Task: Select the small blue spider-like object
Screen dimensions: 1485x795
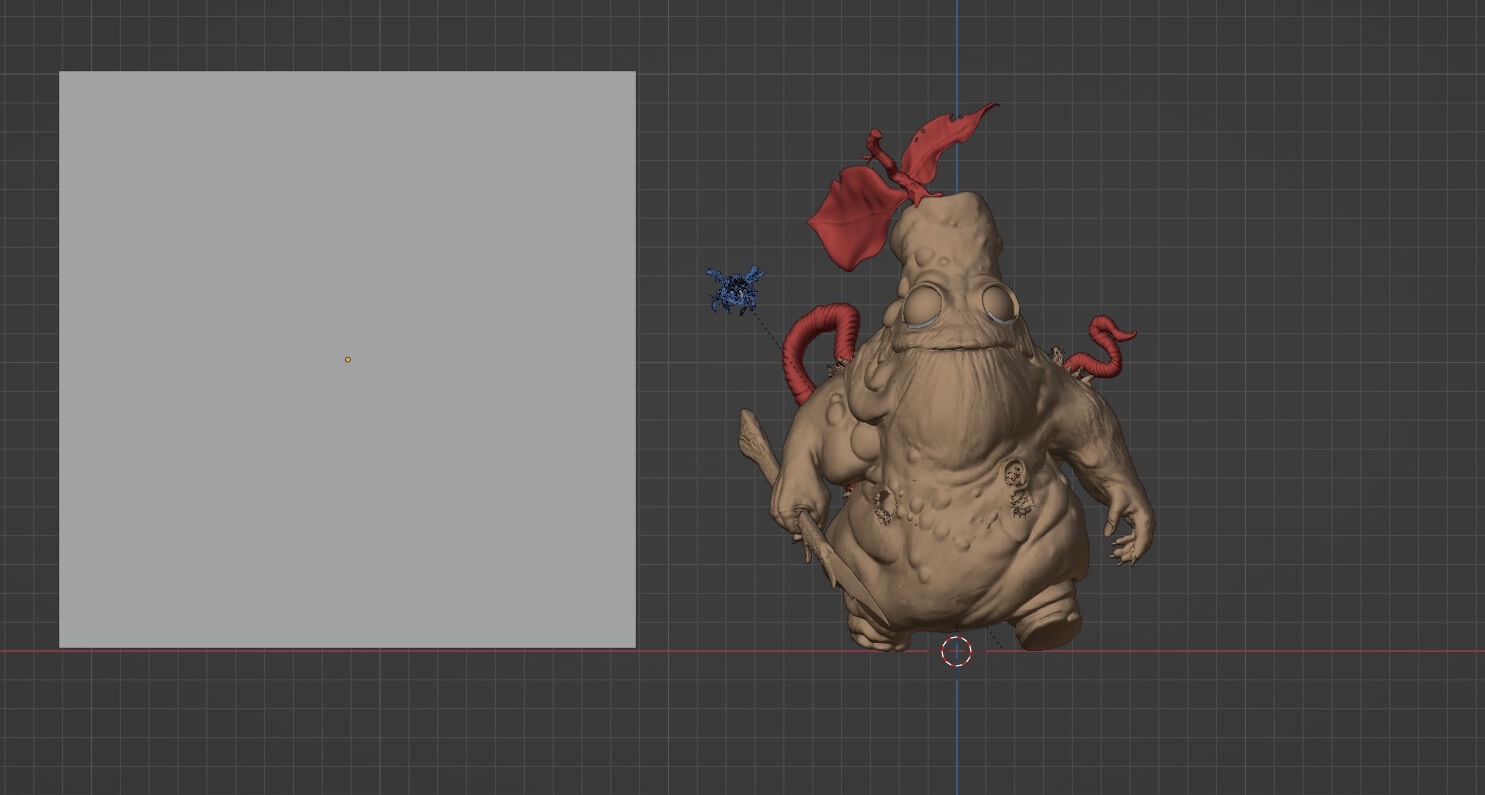Action: click(736, 289)
